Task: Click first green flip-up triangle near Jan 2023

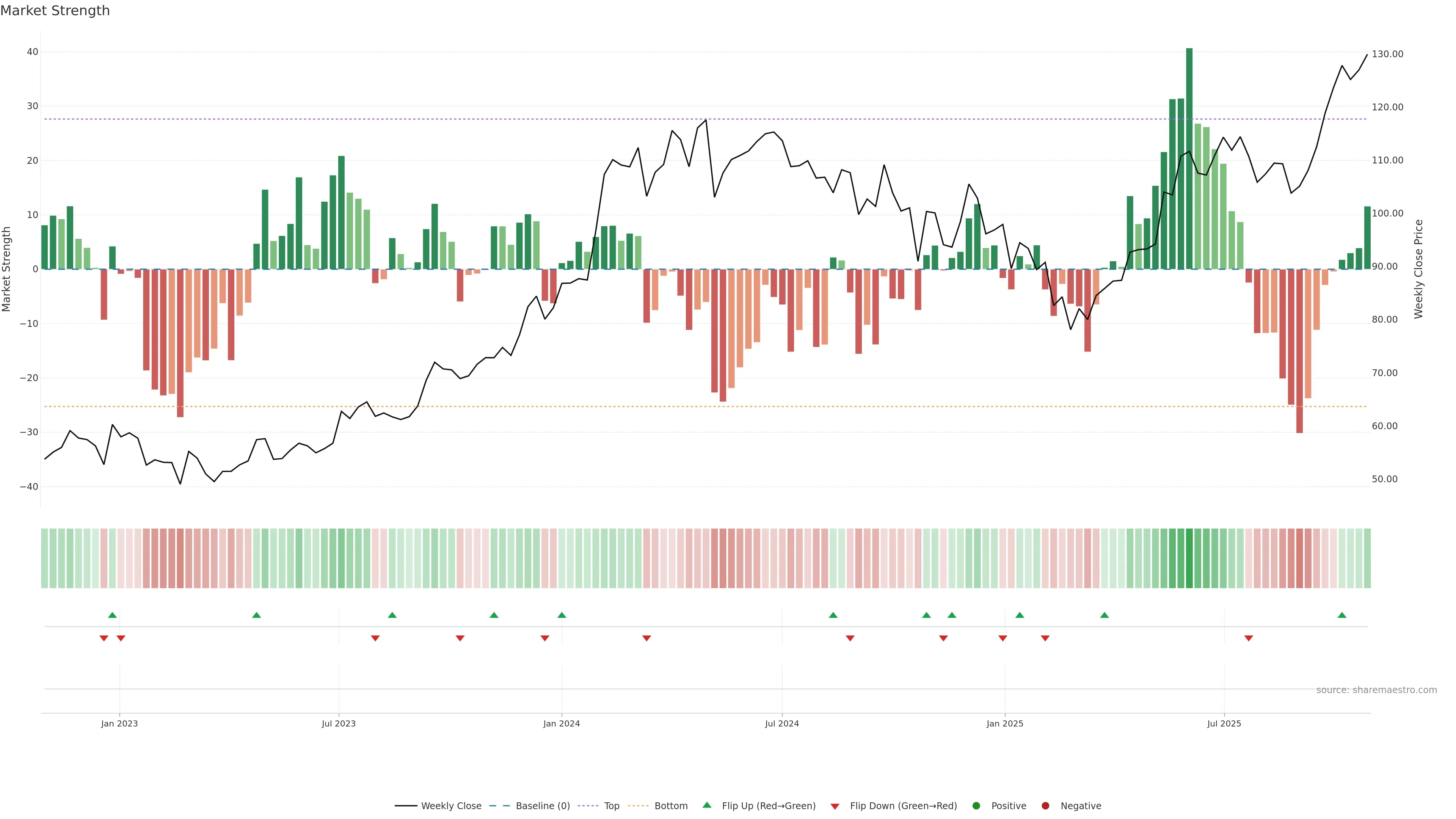Action: point(112,615)
